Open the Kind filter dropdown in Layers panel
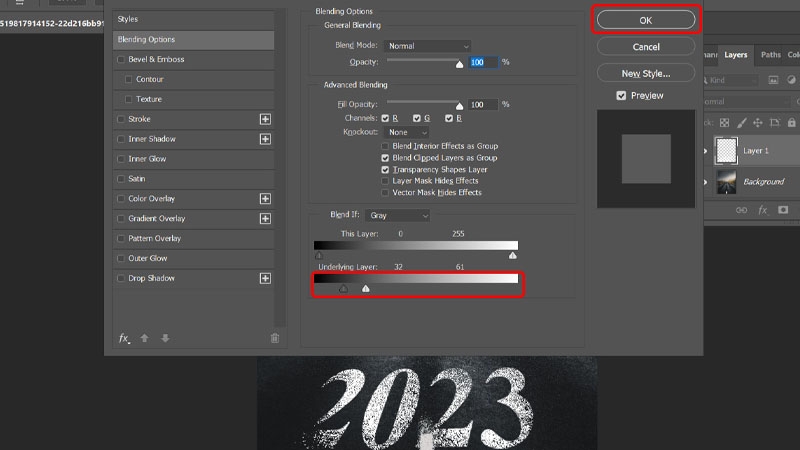Viewport: 800px width, 450px height. tap(731, 80)
